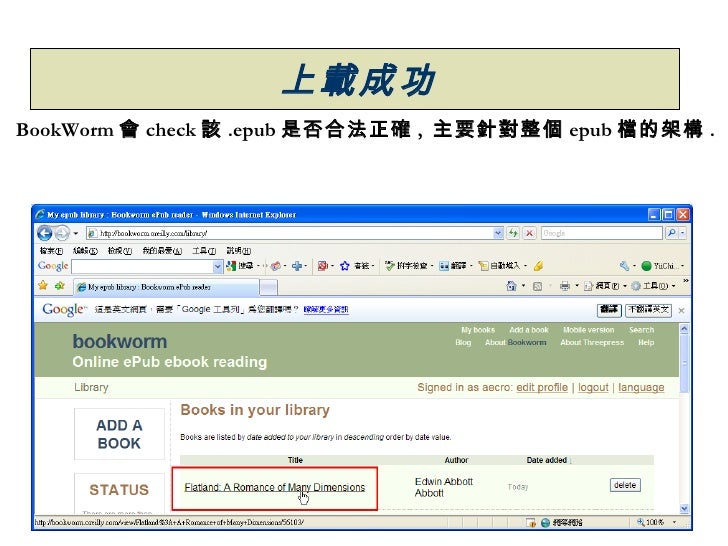
Task: Open the 檔案 File menu
Action: [x=51, y=251]
